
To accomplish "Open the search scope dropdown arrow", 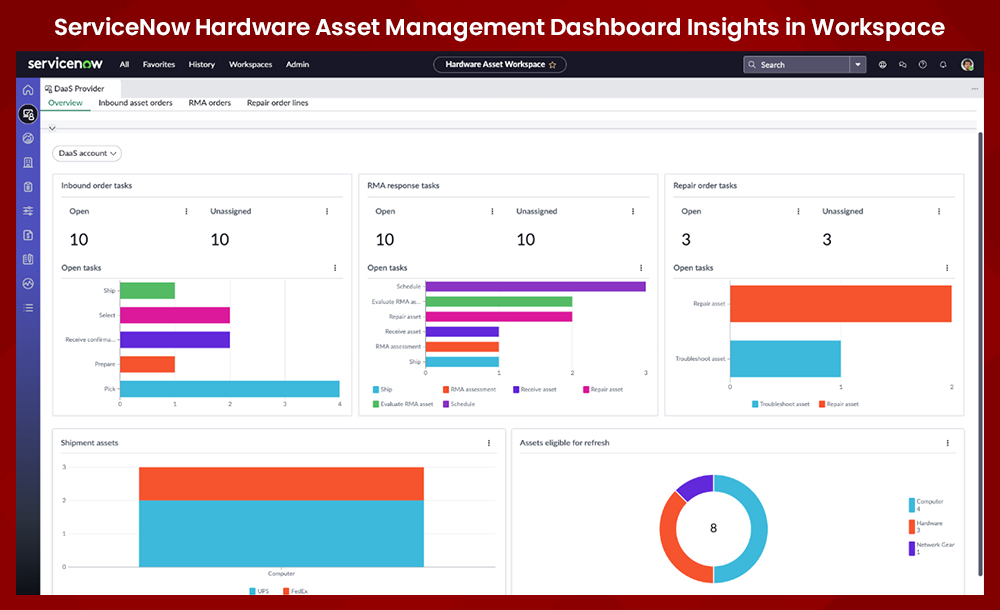I will (x=857, y=64).
